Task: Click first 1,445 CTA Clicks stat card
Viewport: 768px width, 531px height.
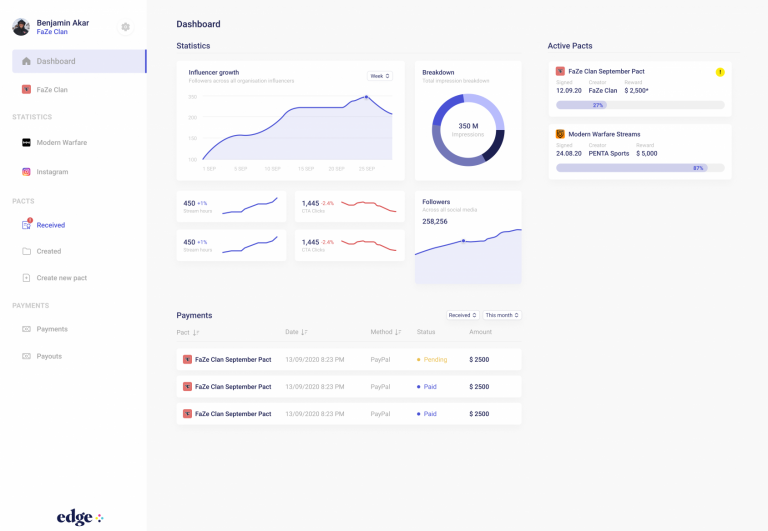Action: (x=350, y=207)
